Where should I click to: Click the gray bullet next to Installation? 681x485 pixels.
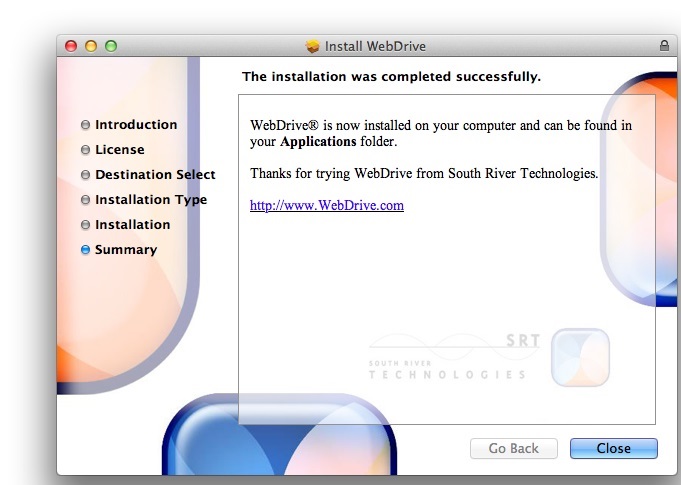click(86, 224)
